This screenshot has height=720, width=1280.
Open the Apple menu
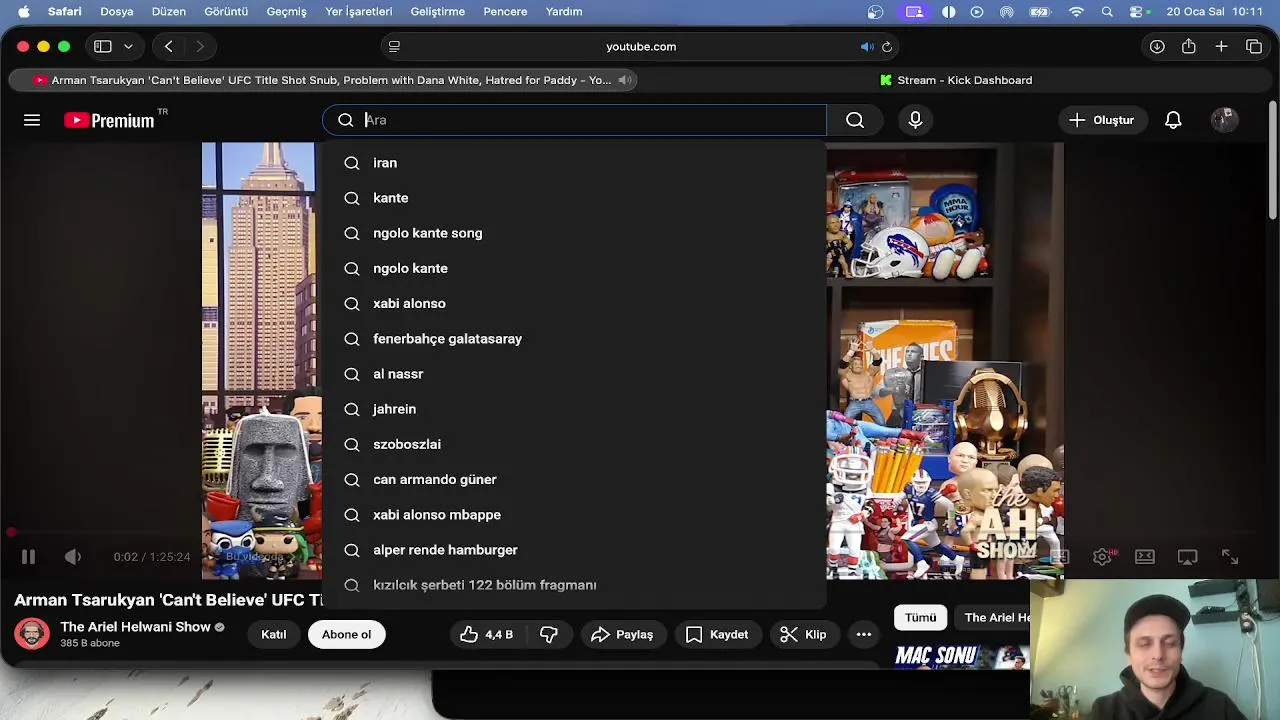pos(24,11)
